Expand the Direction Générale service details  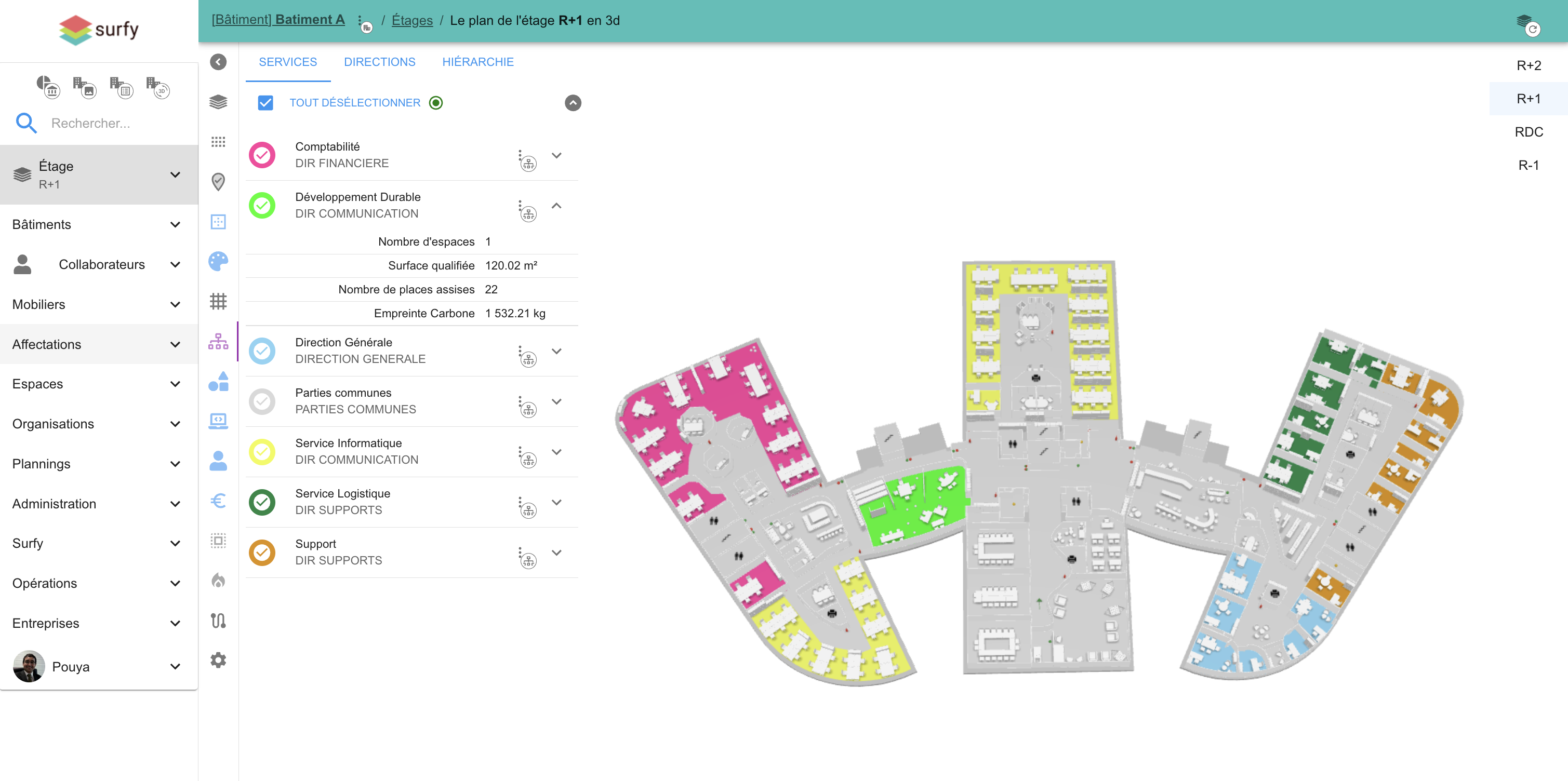tap(556, 351)
